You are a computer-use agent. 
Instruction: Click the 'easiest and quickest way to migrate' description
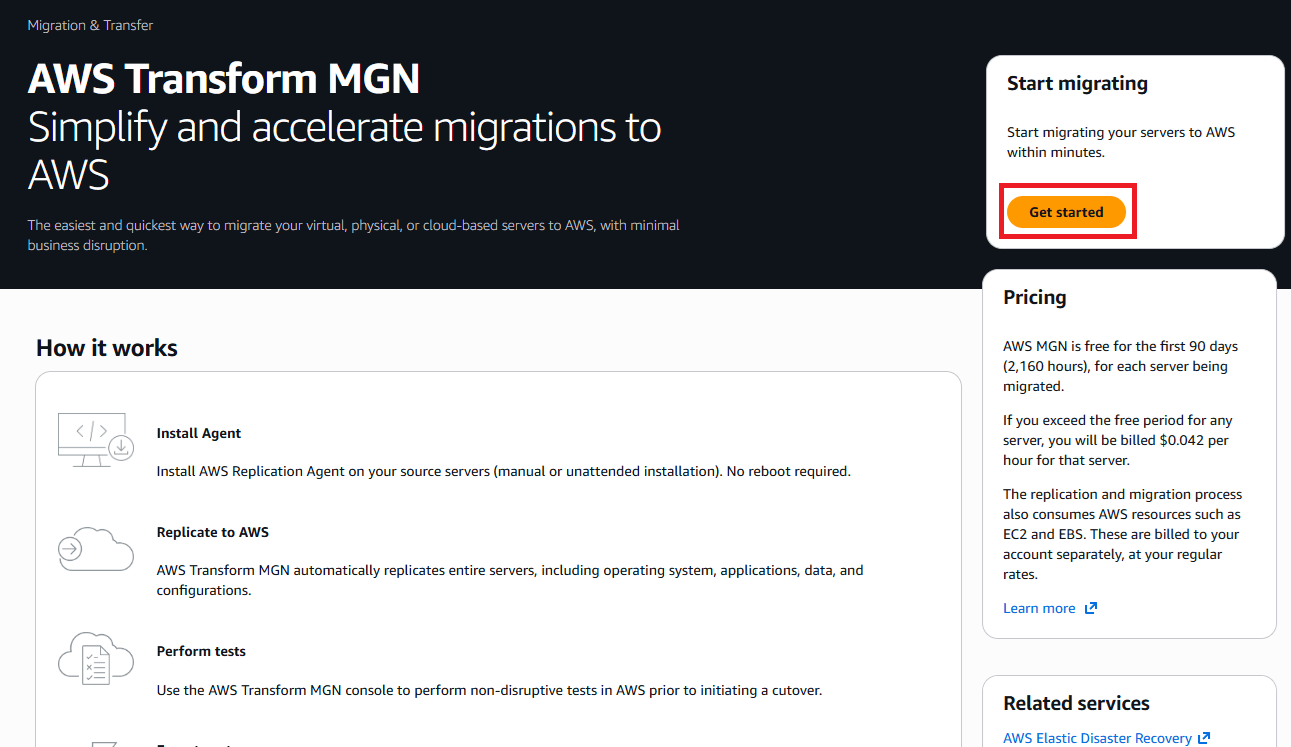click(353, 235)
